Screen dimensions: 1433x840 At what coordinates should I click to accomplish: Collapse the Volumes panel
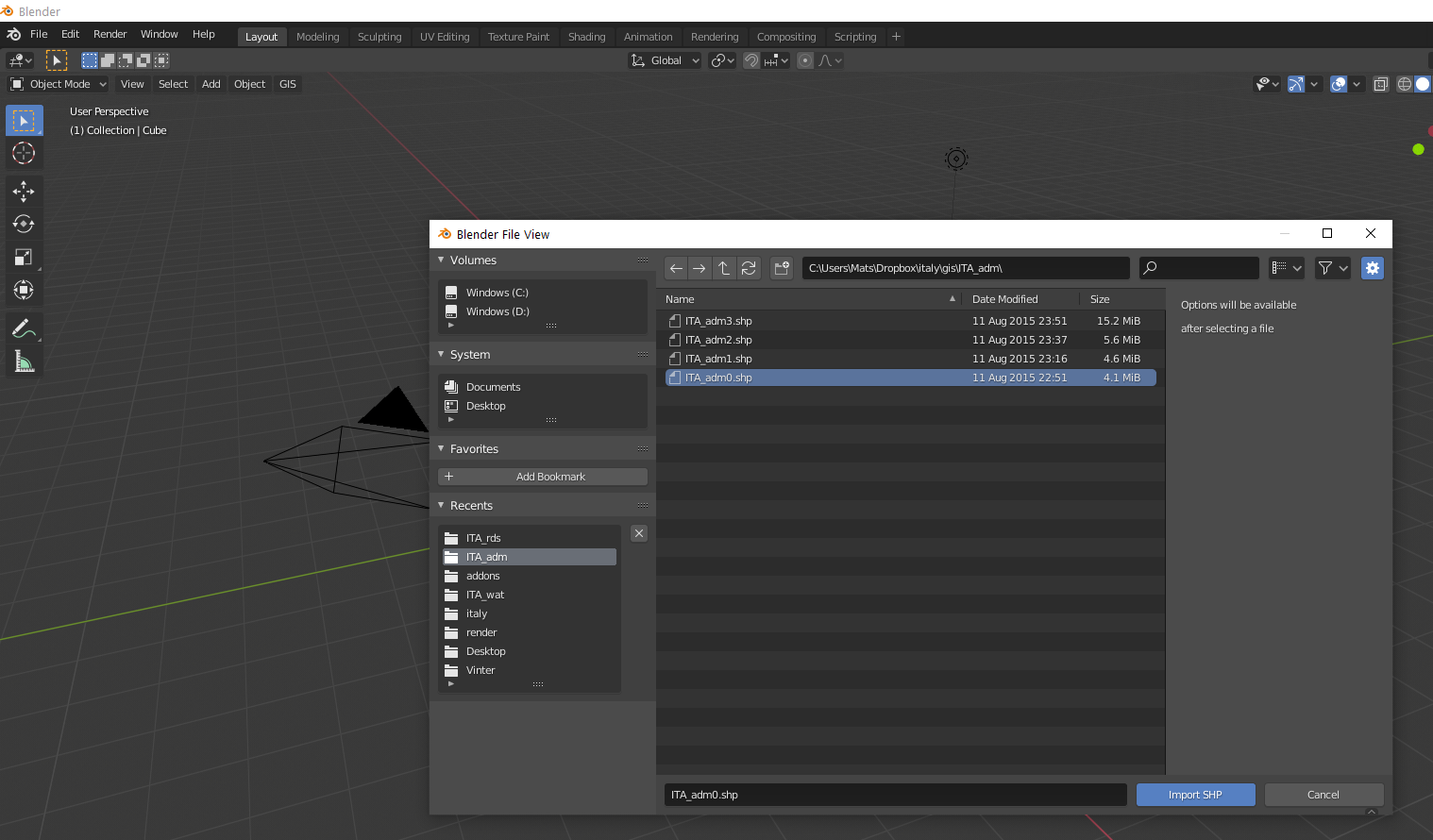click(x=441, y=260)
